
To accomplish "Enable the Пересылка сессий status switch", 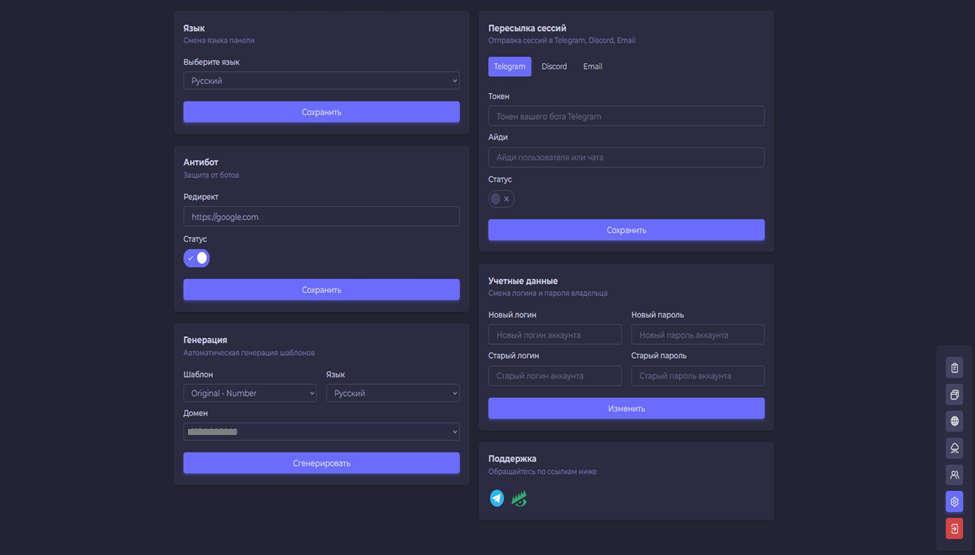I will (501, 199).
